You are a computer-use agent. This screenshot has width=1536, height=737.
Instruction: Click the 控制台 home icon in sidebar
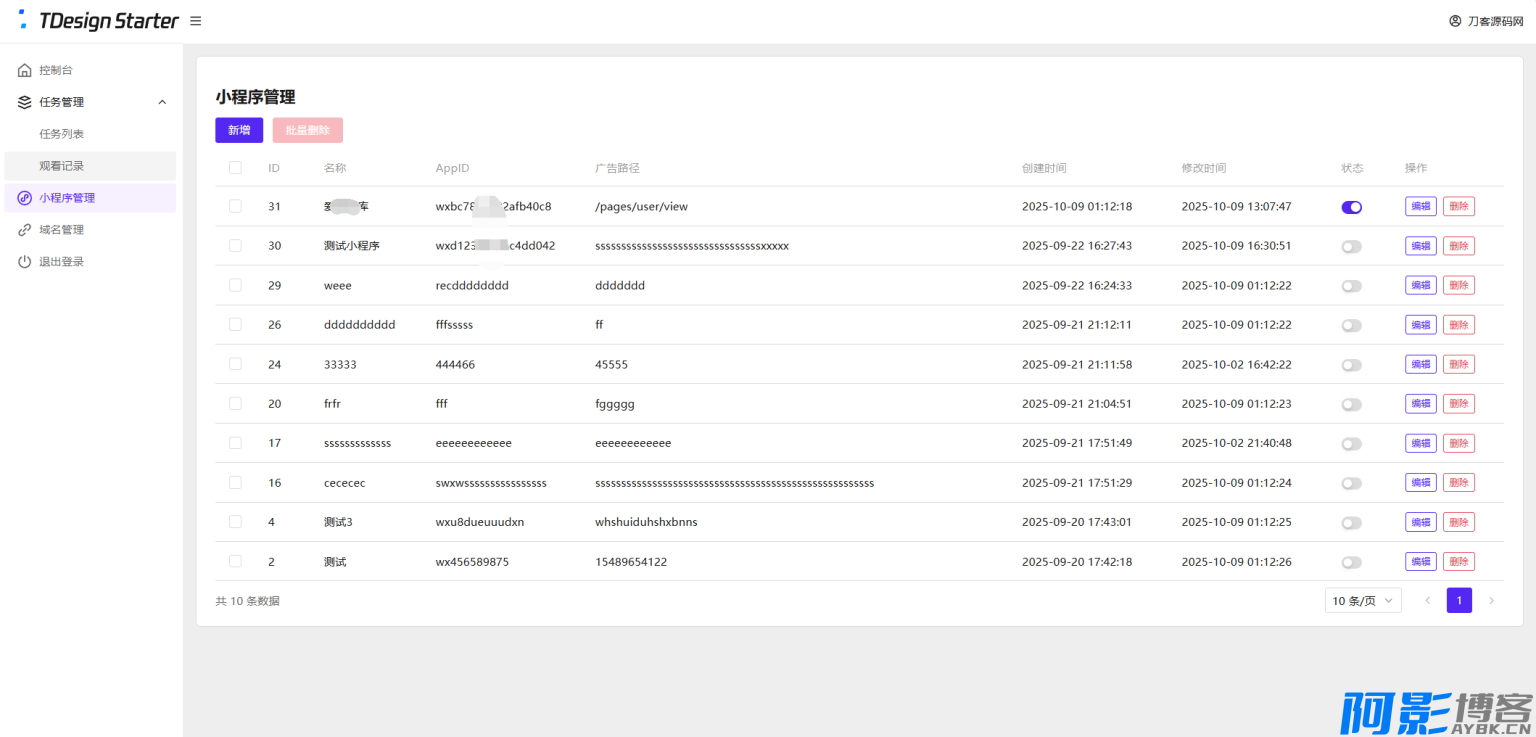pos(25,70)
